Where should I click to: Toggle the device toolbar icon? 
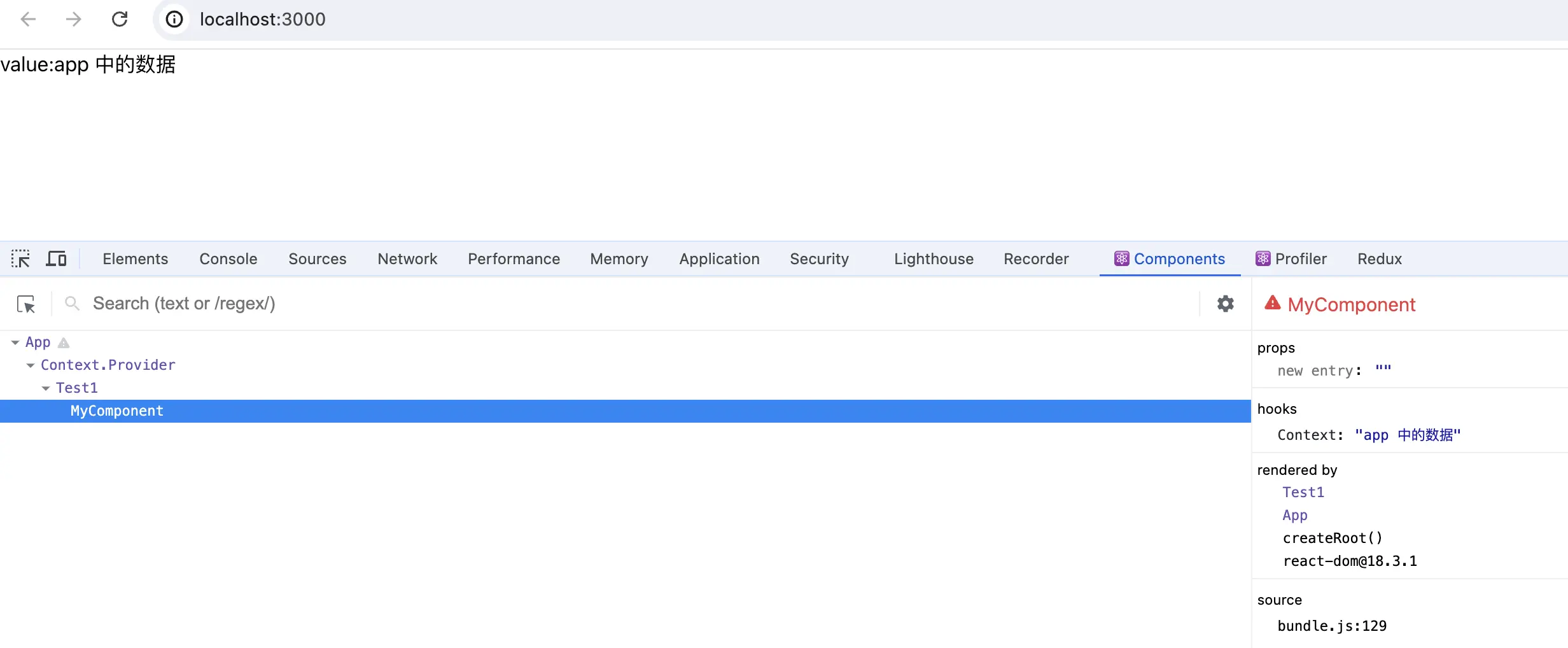[x=56, y=258]
